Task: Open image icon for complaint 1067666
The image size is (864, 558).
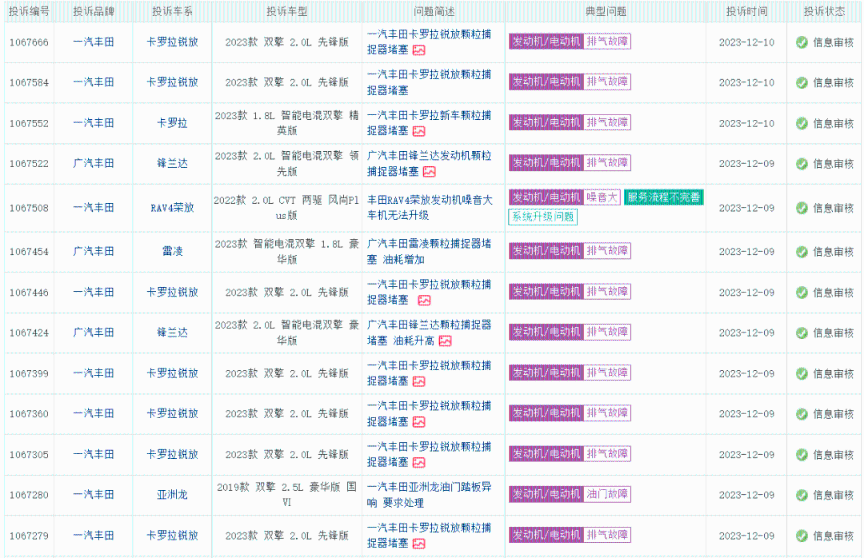Action: [419, 50]
